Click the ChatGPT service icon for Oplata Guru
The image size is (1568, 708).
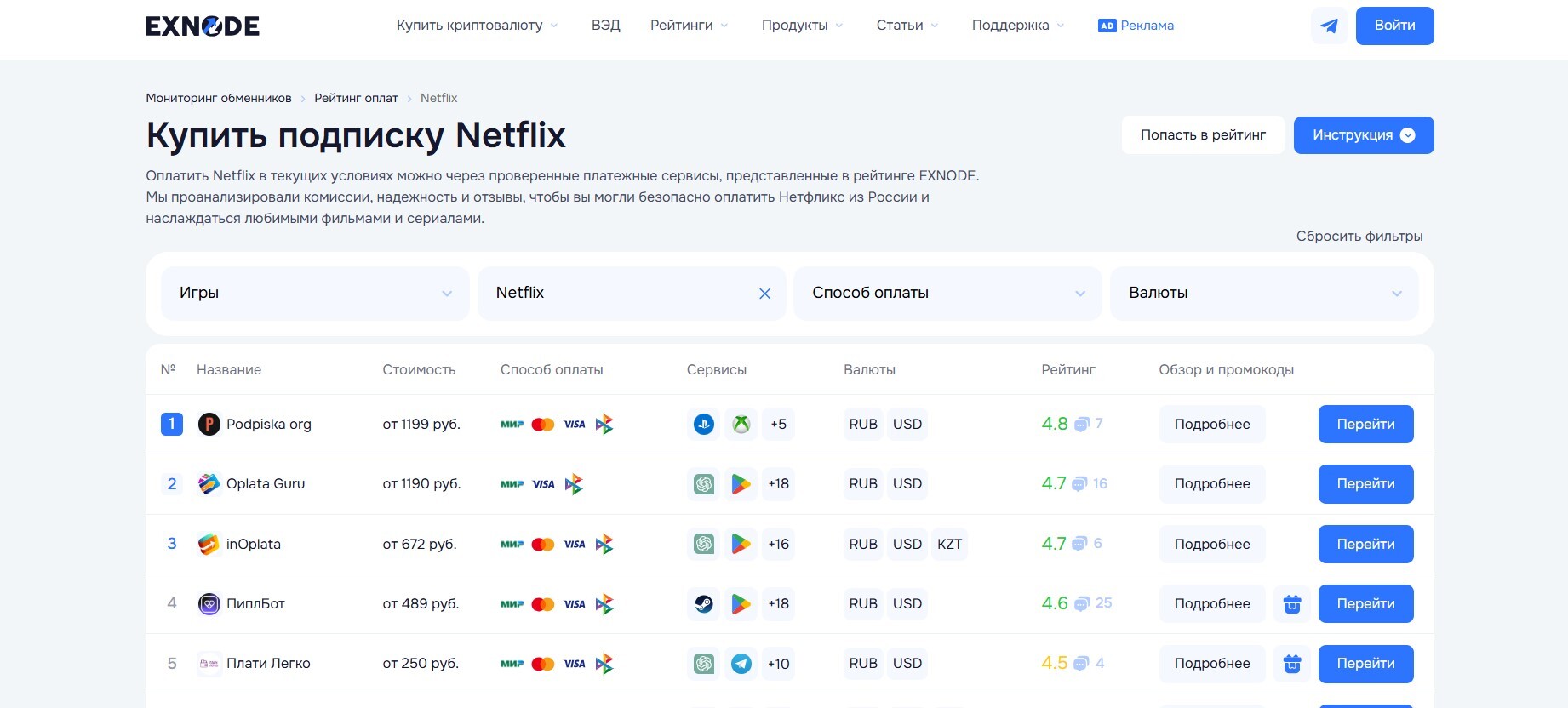coord(704,484)
